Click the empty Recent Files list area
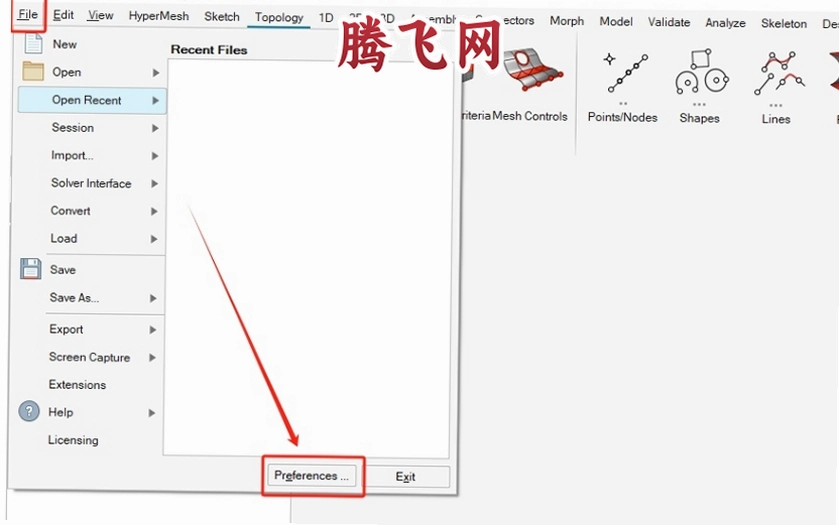Screen dimensions: 839x525 pyautogui.click(x=307, y=257)
